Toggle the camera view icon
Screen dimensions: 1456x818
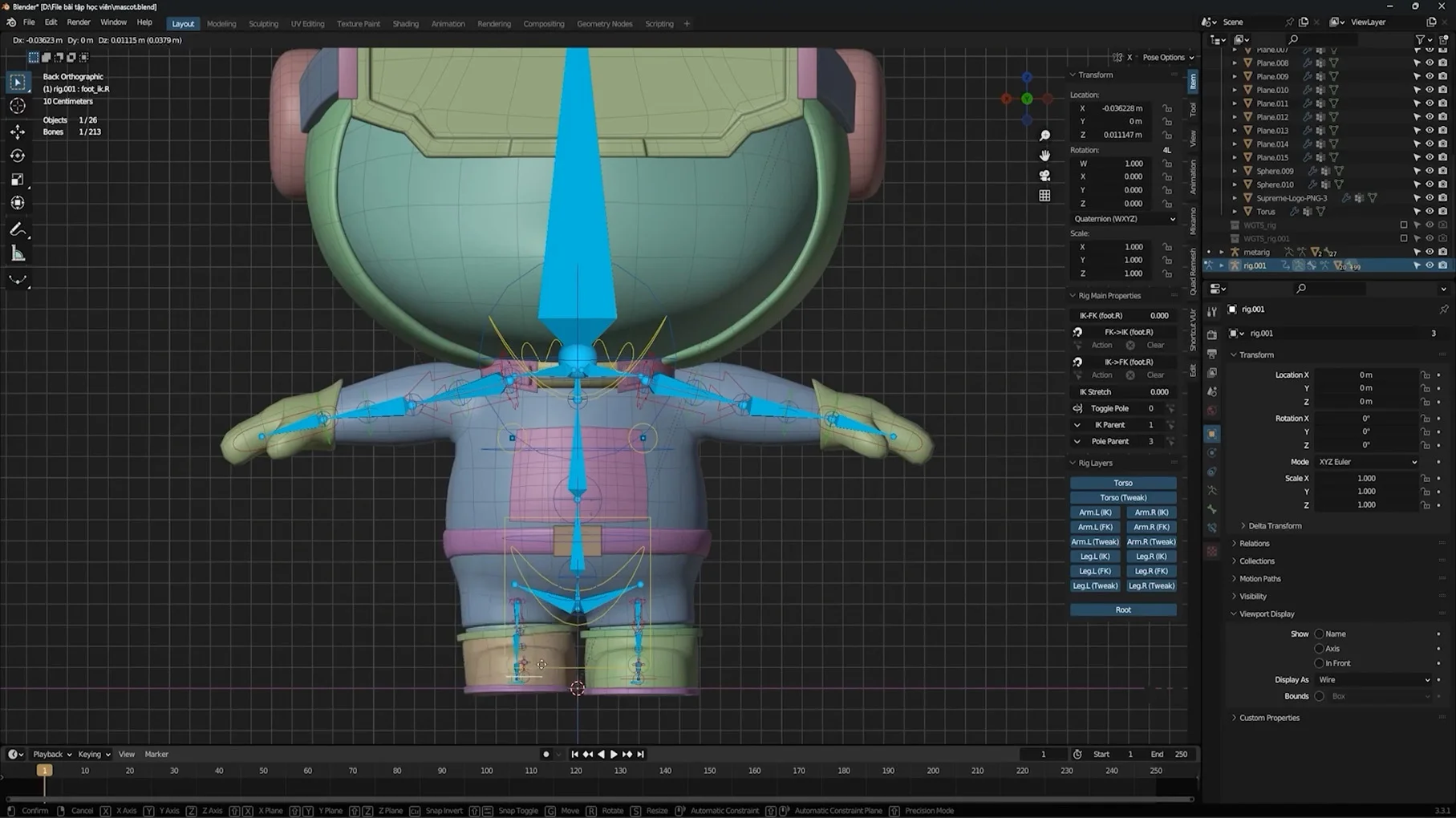1044,176
